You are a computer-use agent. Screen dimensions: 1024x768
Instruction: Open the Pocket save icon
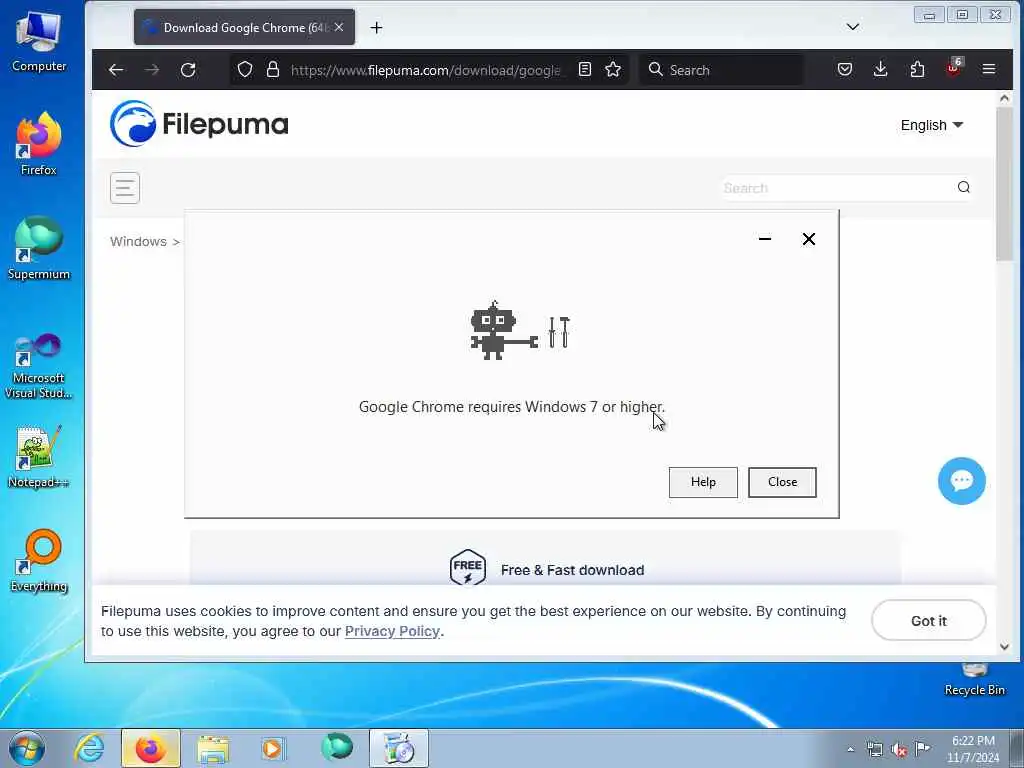[x=844, y=69]
